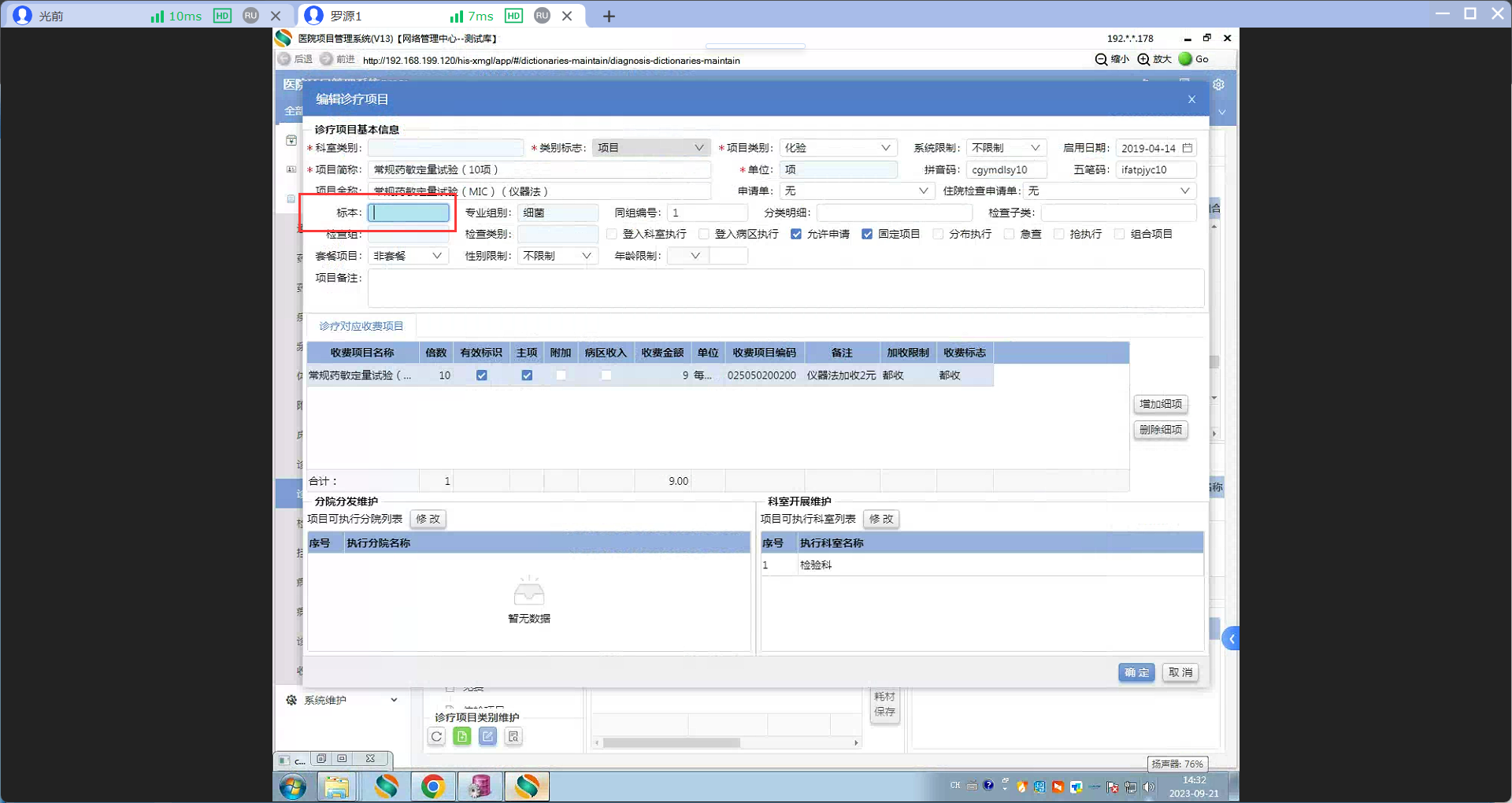Click 删除细项 button
1512x803 pixels.
1161,430
